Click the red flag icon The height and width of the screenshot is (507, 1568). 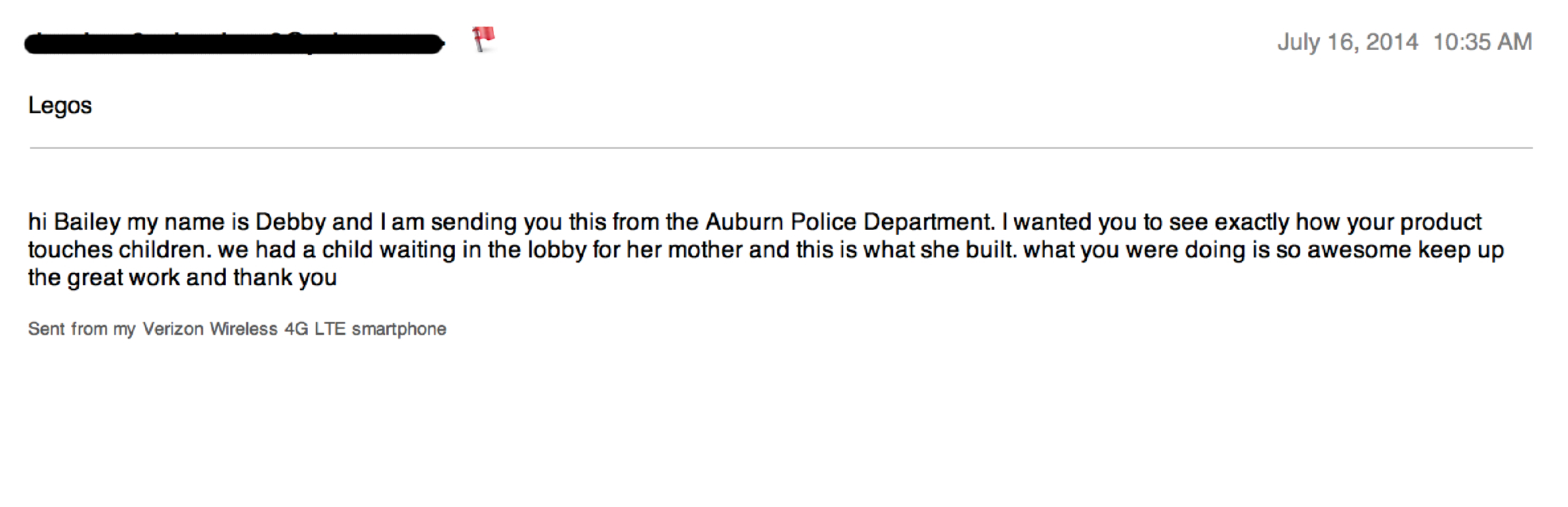click(484, 40)
